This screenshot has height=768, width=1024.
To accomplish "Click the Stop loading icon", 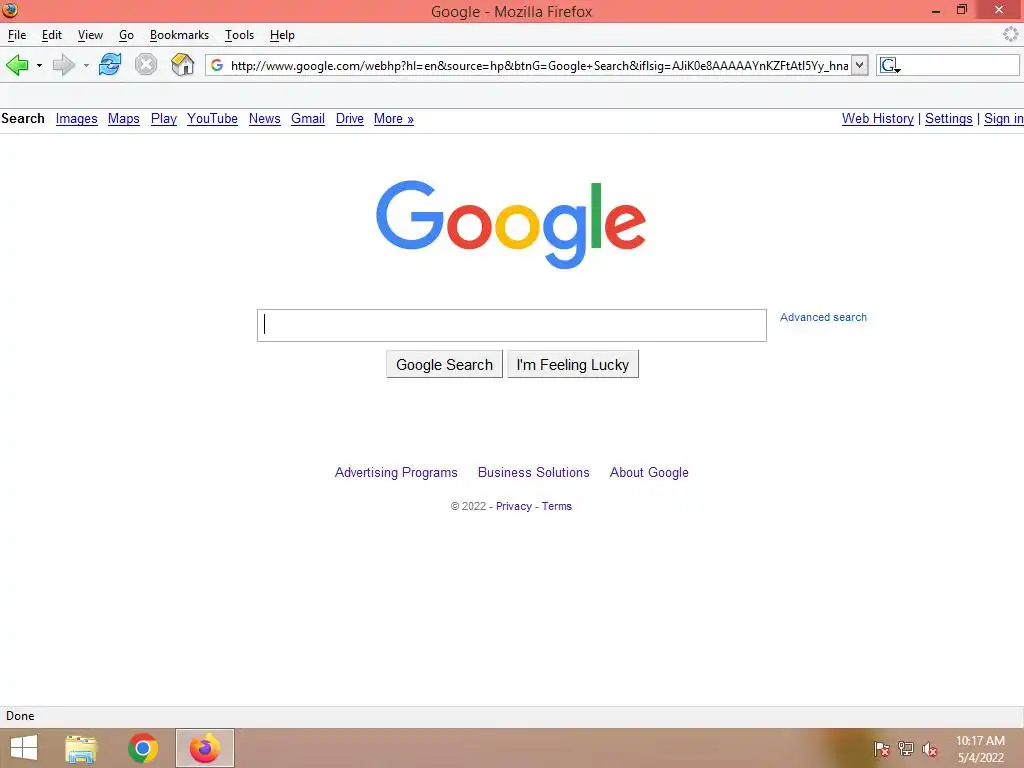I will click(x=146, y=65).
